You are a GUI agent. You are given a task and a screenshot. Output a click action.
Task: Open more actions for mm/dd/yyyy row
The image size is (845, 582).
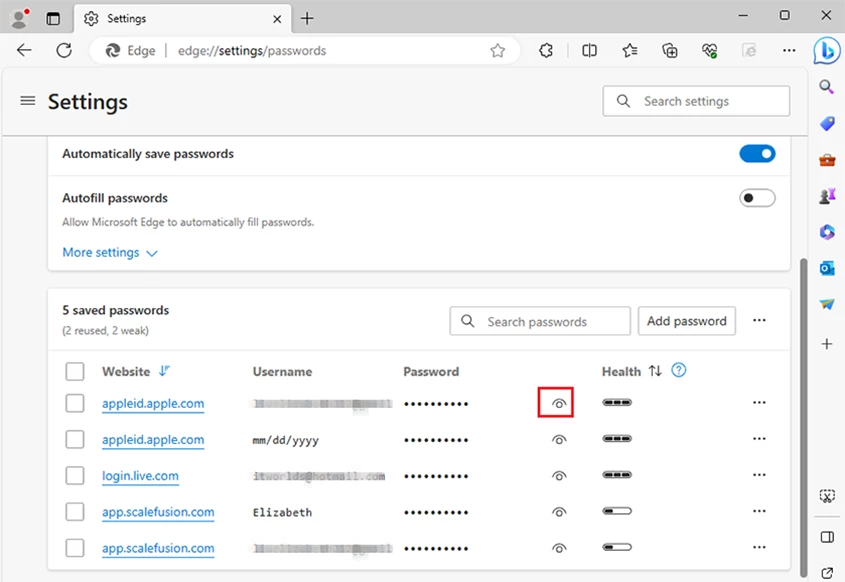click(759, 439)
